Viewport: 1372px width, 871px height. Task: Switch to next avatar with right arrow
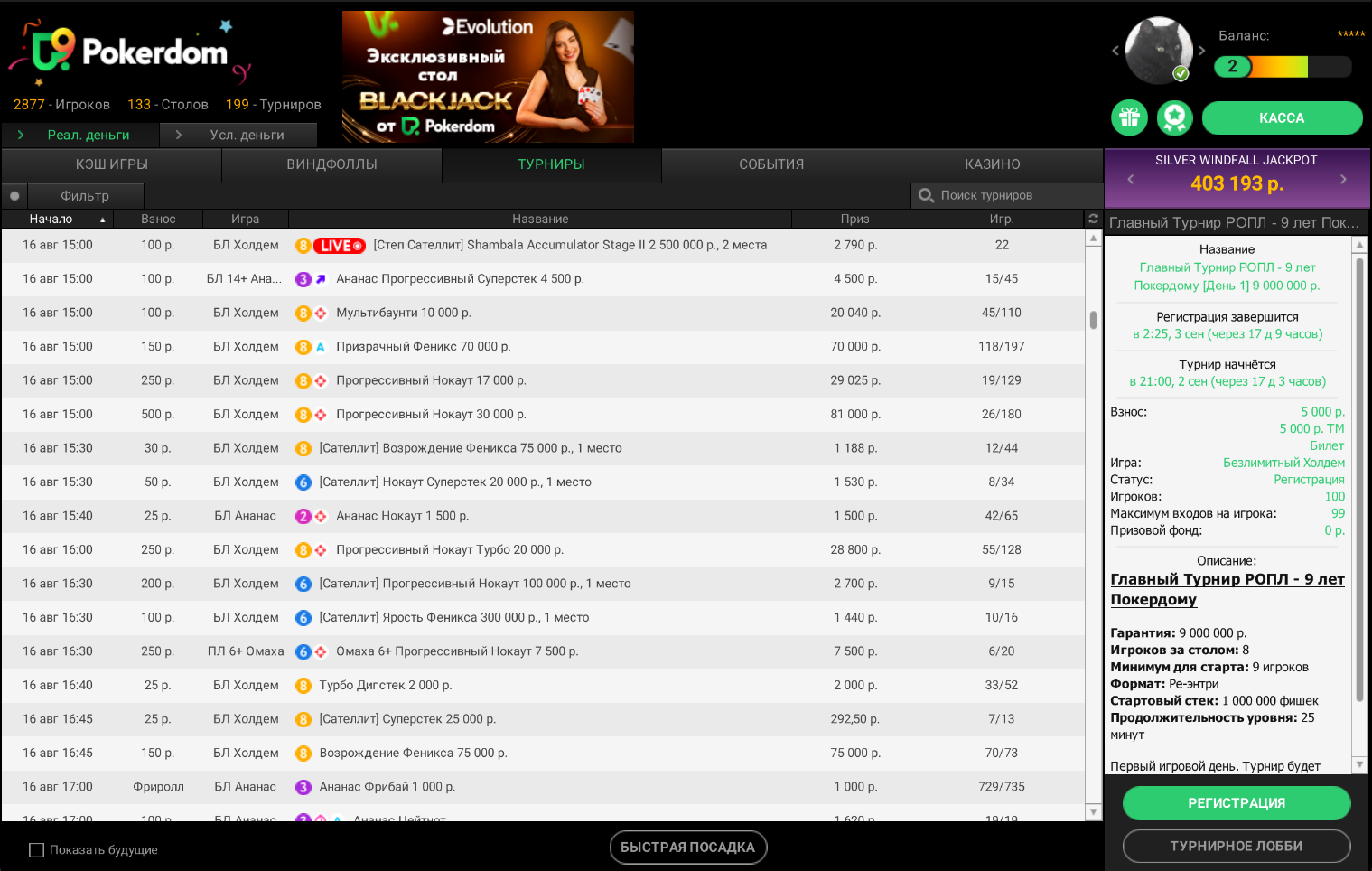(1202, 51)
